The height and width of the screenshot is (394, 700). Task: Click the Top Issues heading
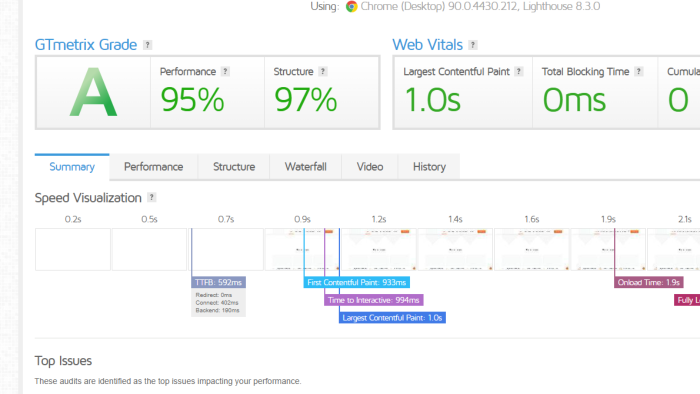pyautogui.click(x=63, y=361)
